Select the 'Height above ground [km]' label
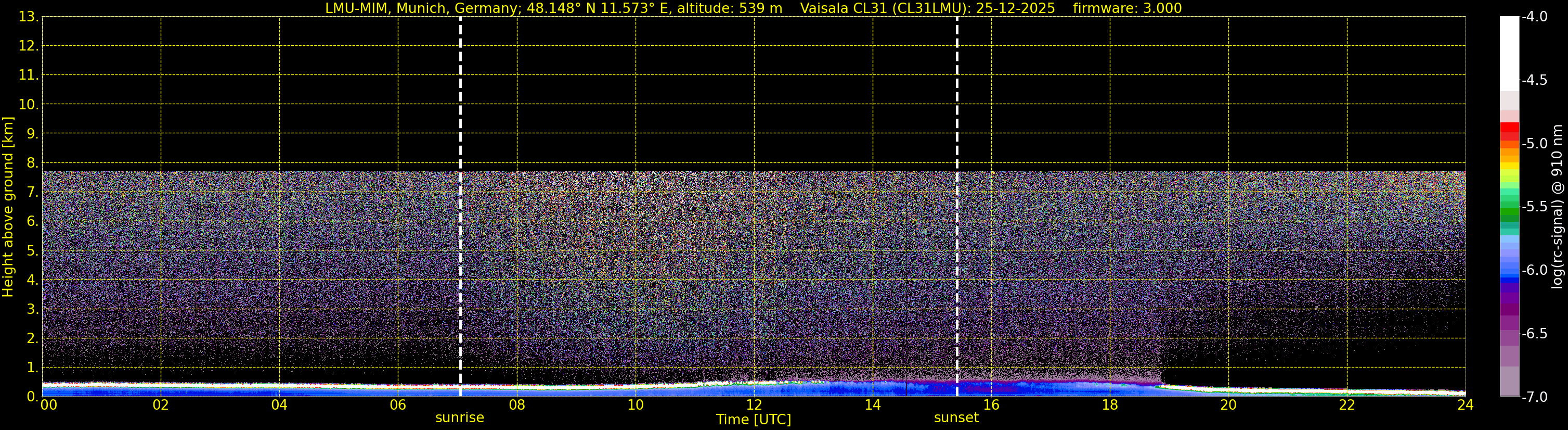This screenshot has height=430, width=1568. coord(8,207)
